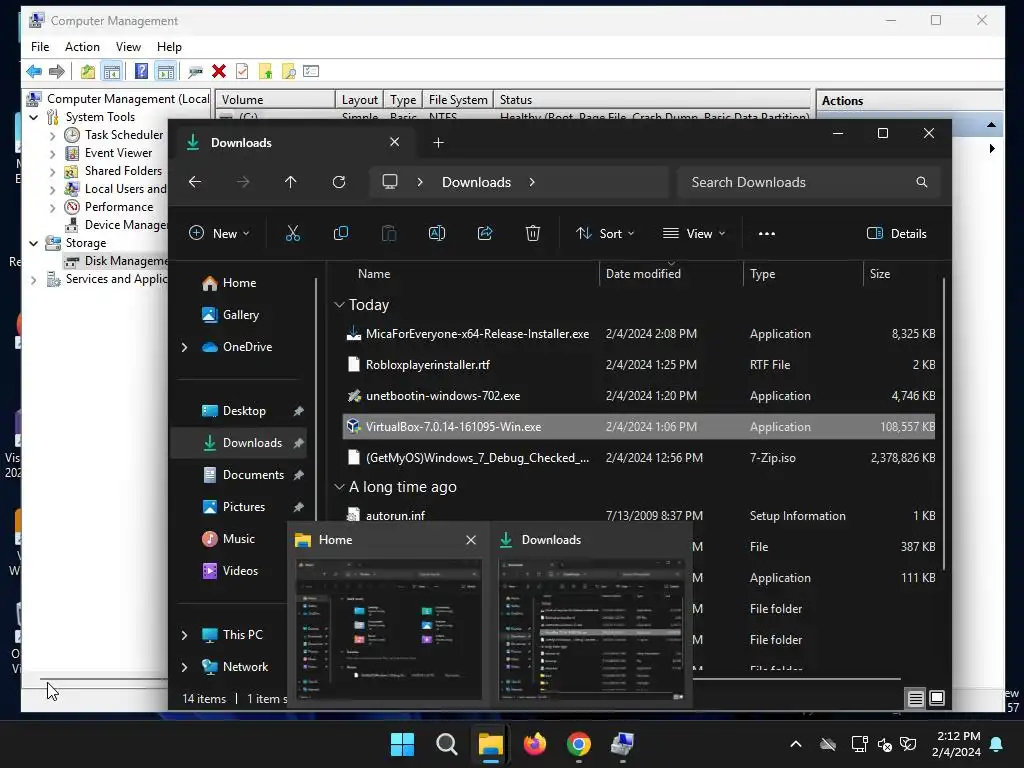The height and width of the screenshot is (768, 1024).
Task: Open View menu in Computer Management
Action: (x=128, y=46)
